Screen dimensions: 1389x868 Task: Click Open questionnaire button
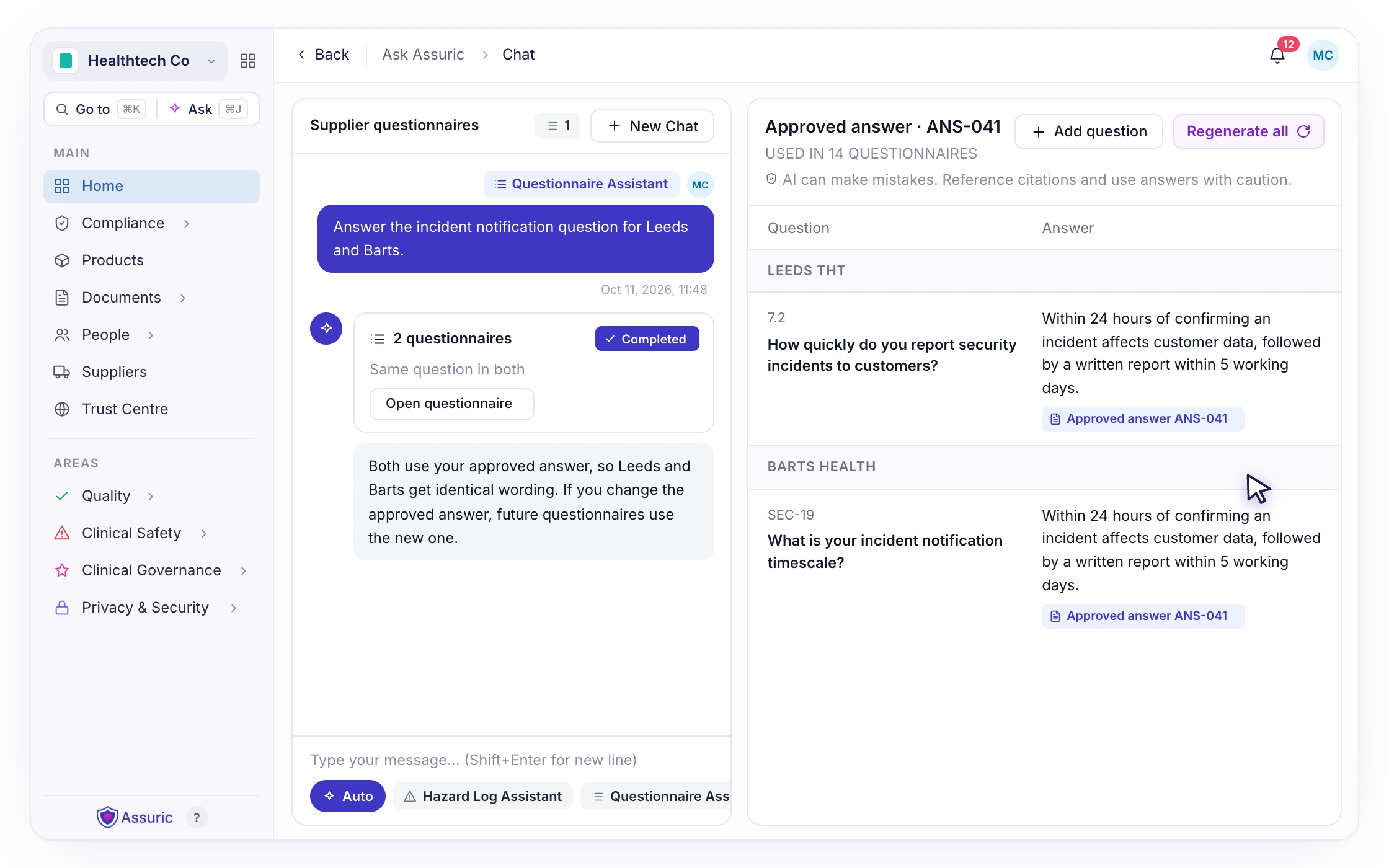click(452, 404)
